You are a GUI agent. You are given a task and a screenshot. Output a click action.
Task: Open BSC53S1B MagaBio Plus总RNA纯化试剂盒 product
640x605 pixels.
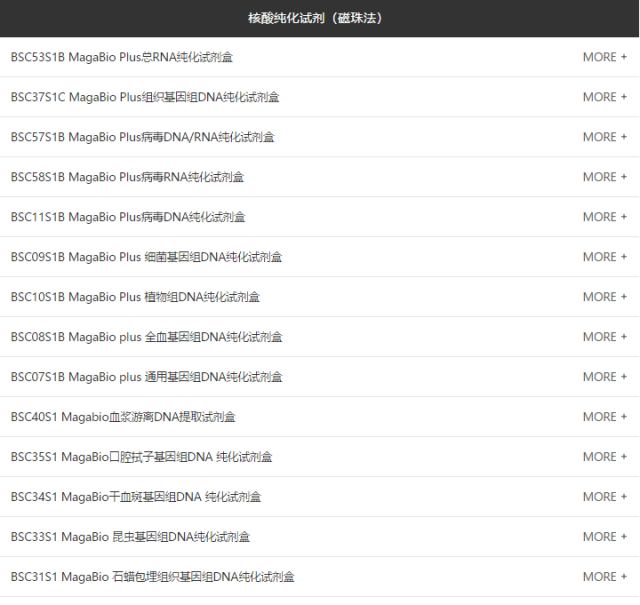(x=122, y=57)
